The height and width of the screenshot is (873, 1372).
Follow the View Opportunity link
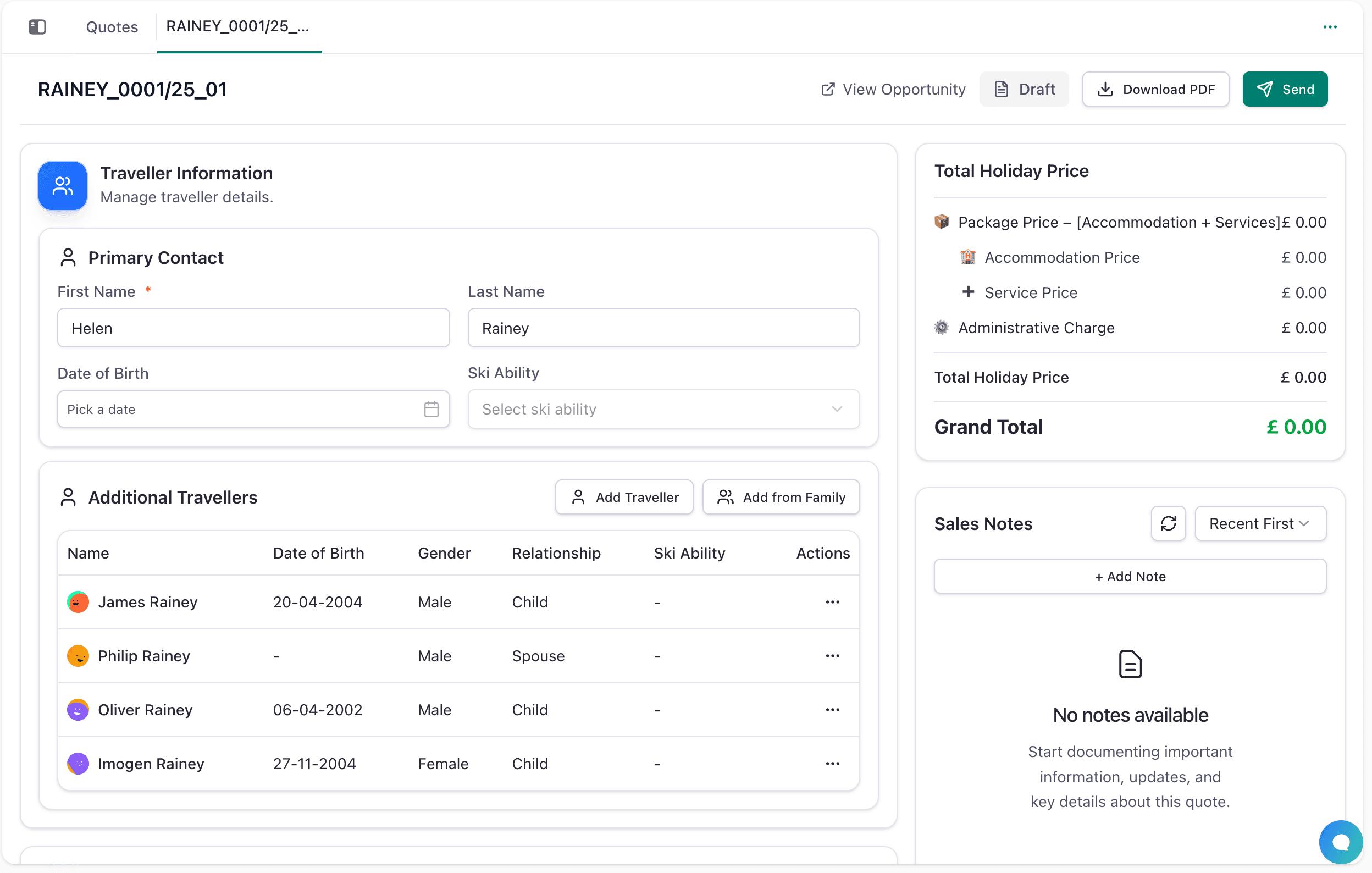893,89
